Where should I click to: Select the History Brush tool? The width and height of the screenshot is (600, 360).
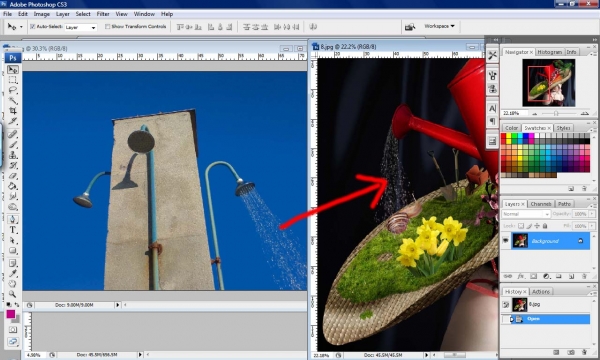pyautogui.click(x=13, y=165)
